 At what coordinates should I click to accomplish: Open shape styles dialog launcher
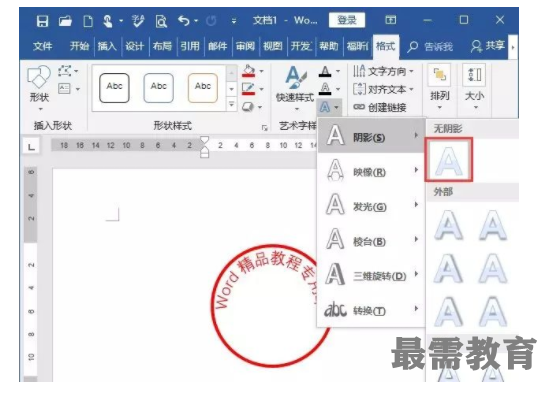tap(265, 128)
